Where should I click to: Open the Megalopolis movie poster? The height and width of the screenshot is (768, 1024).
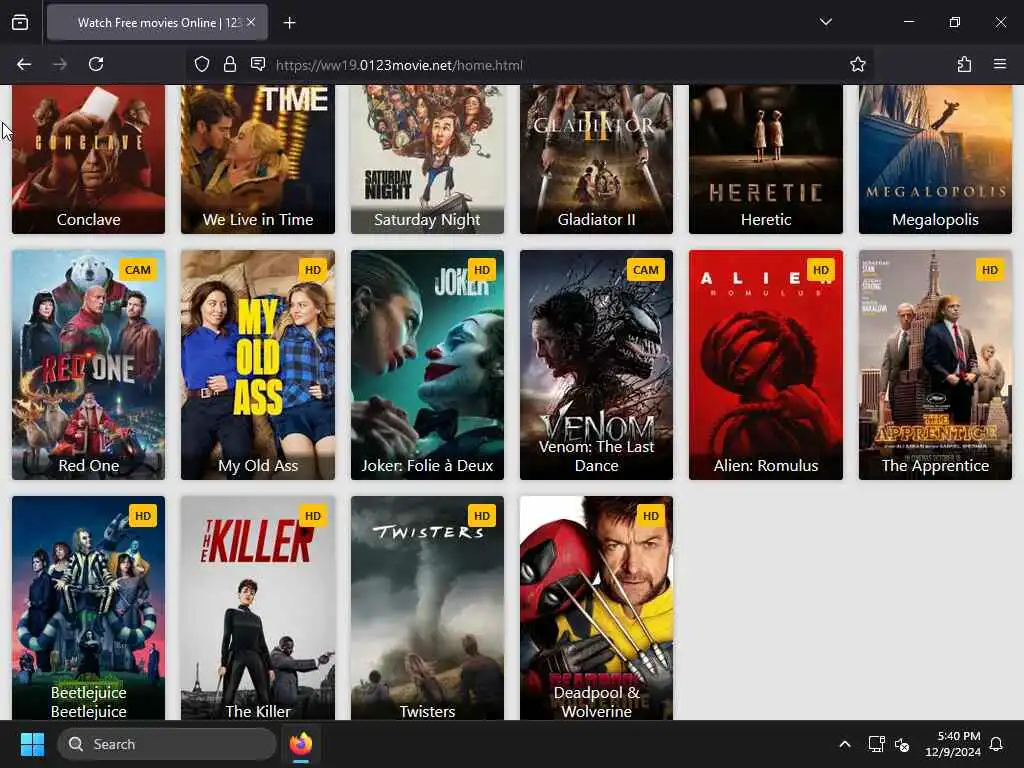coord(935,159)
